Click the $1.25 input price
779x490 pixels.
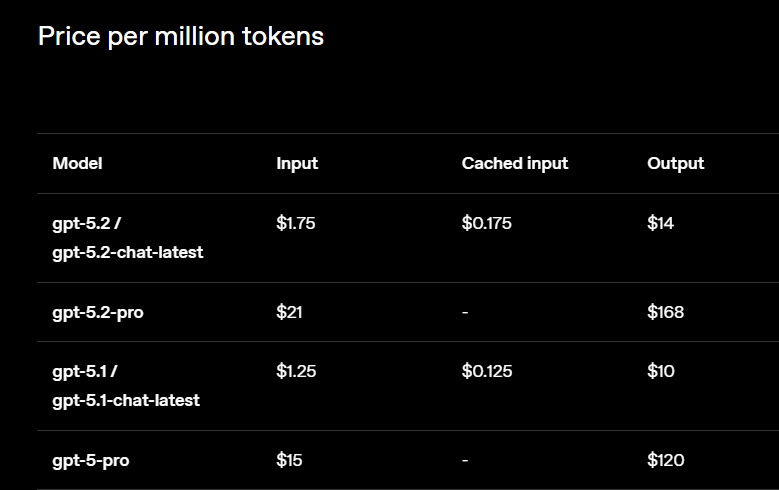296,371
